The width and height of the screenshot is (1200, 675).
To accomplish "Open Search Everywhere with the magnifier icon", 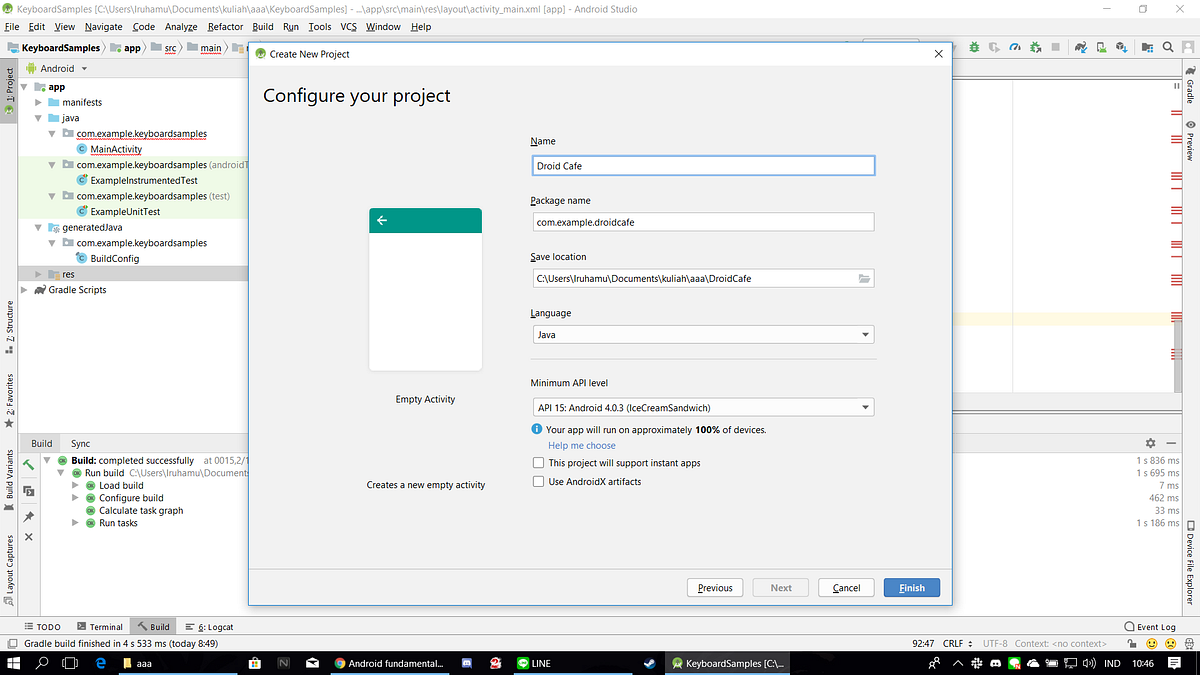I will (1167, 47).
